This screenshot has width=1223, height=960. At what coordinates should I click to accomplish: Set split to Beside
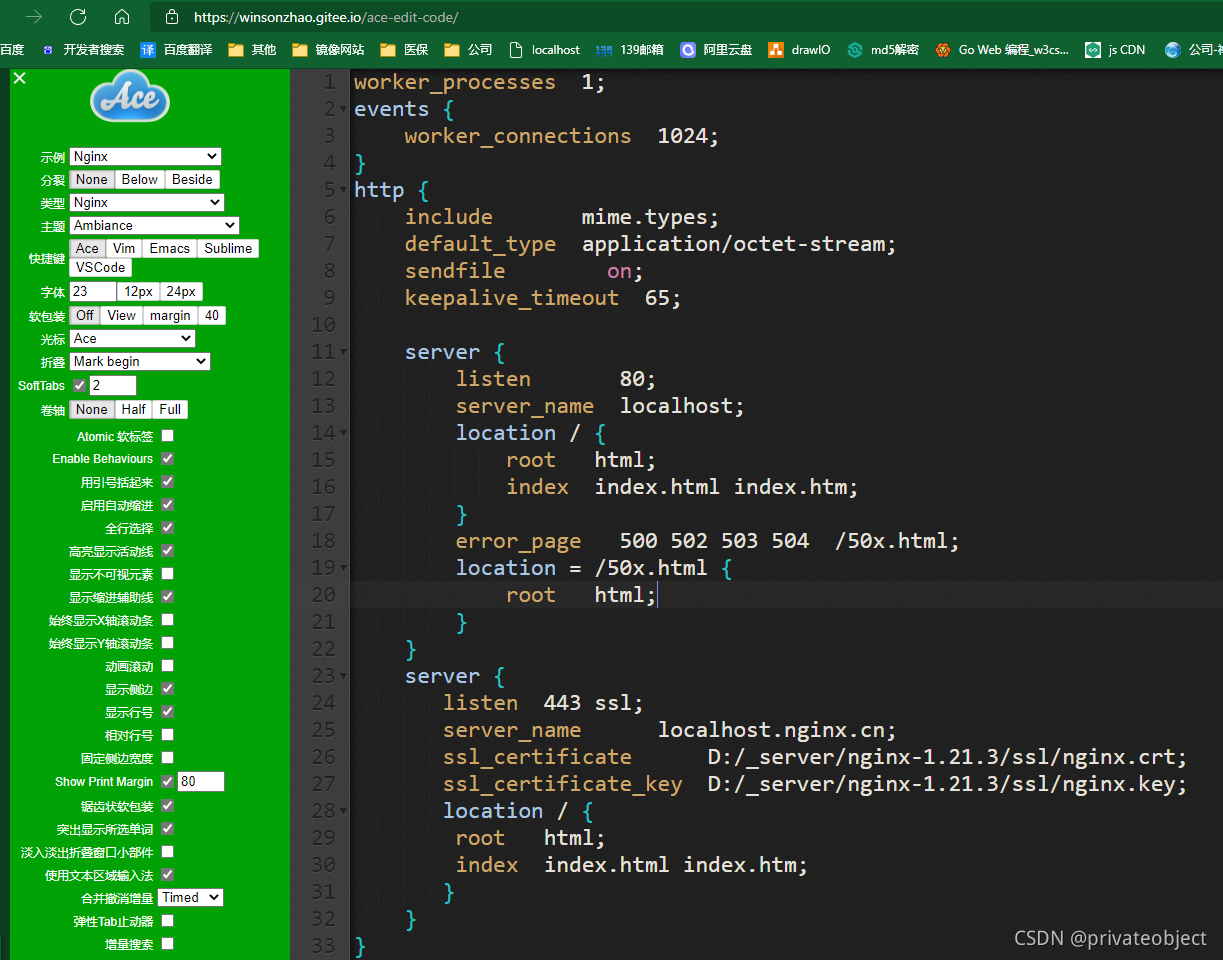tap(192, 179)
